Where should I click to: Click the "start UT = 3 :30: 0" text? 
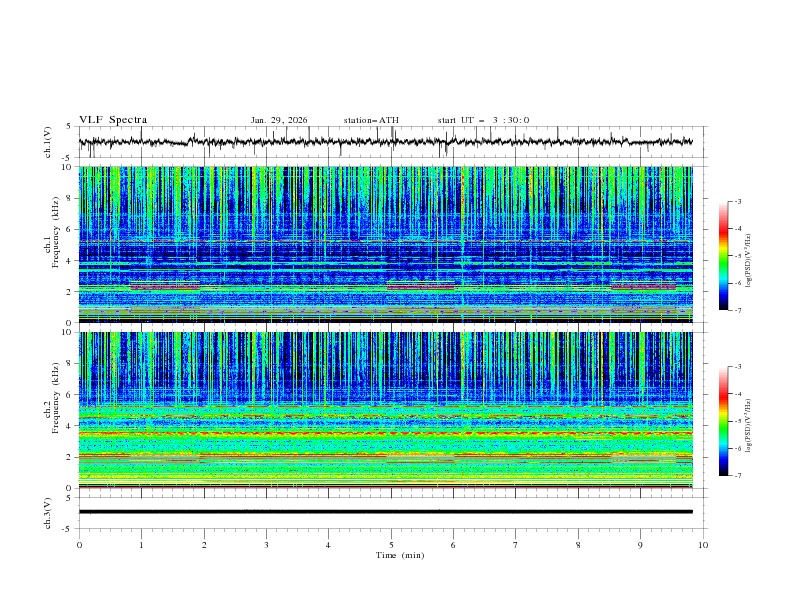(483, 120)
